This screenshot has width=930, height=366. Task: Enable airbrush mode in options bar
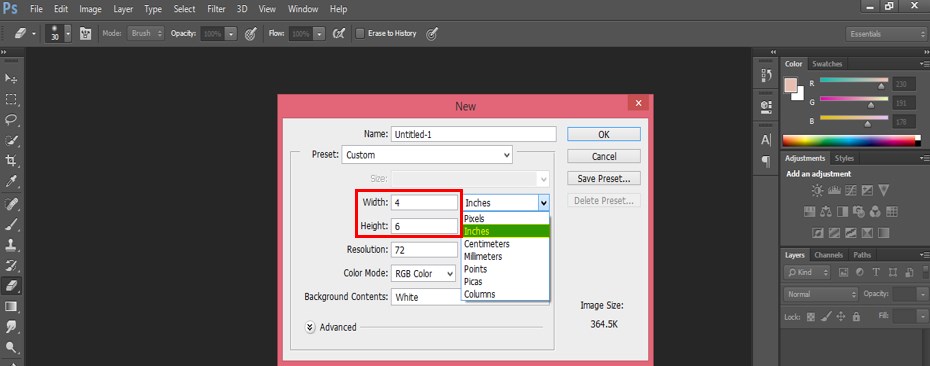coord(339,34)
